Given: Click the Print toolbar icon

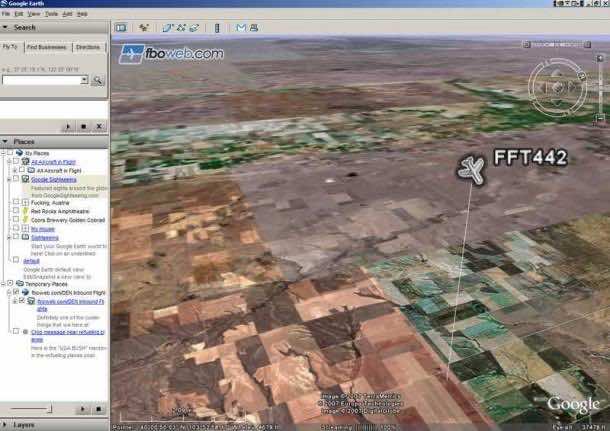Looking at the screenshot, I should click(253, 27).
